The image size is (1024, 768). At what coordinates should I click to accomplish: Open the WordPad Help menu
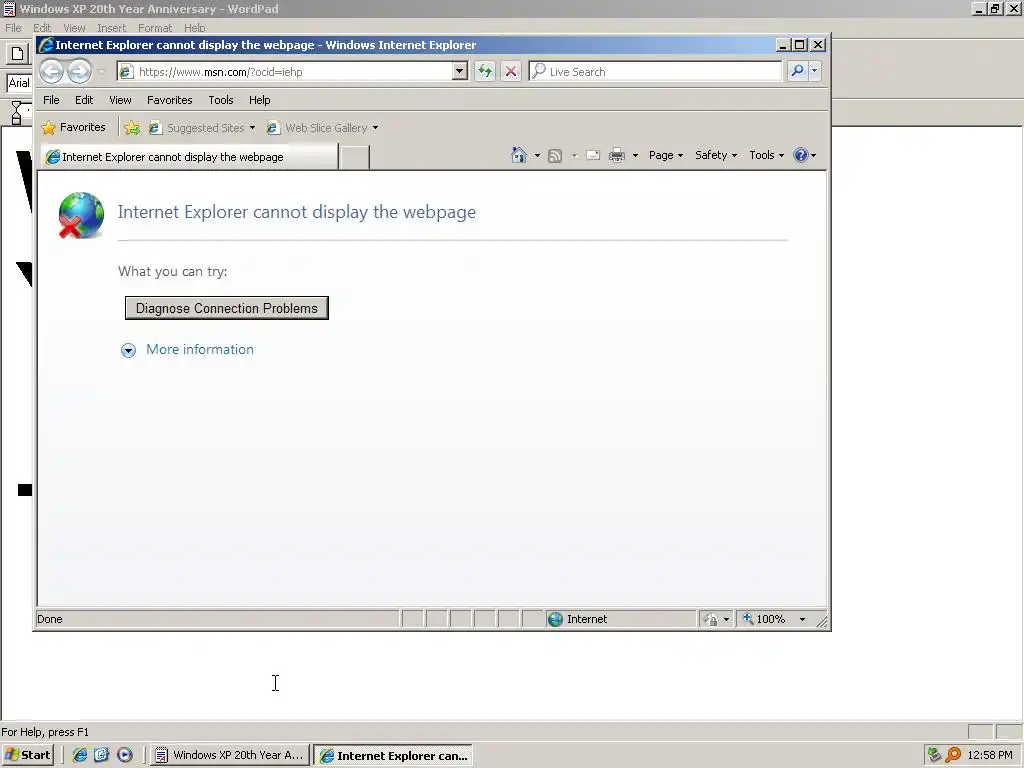click(195, 28)
